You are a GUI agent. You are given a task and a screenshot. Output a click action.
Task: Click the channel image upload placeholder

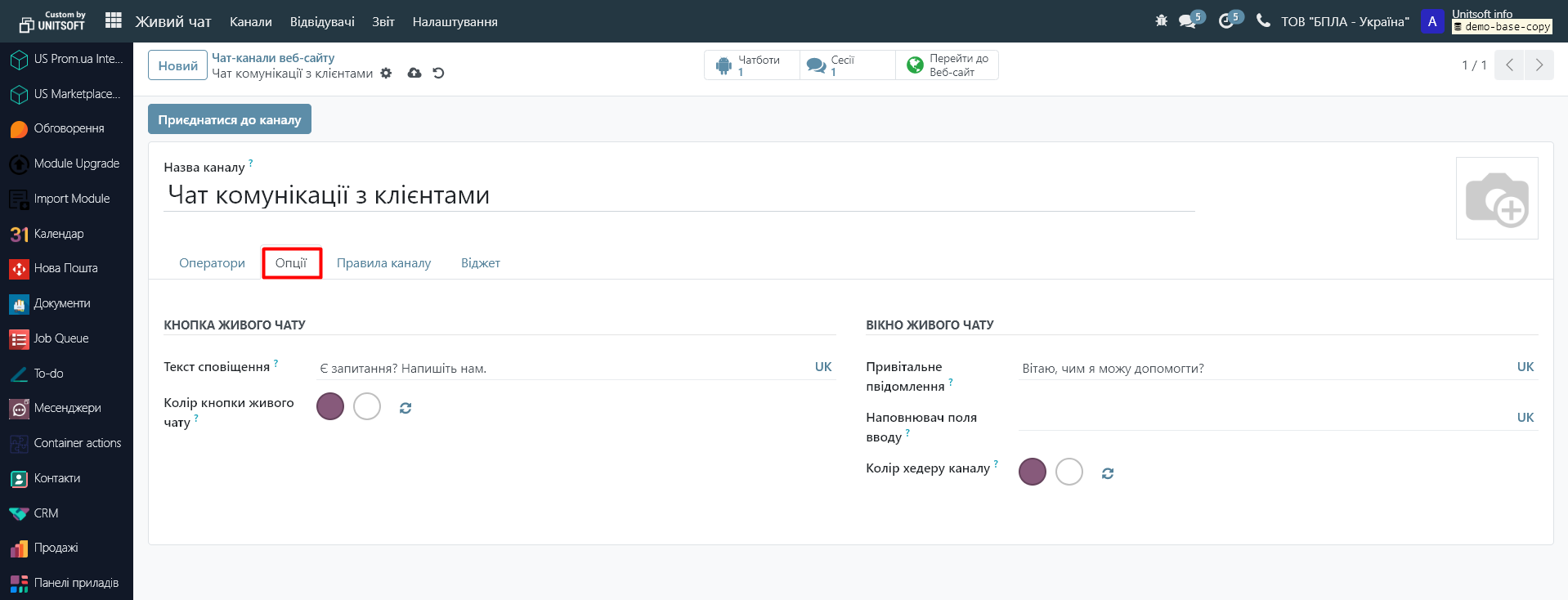pos(1496,199)
